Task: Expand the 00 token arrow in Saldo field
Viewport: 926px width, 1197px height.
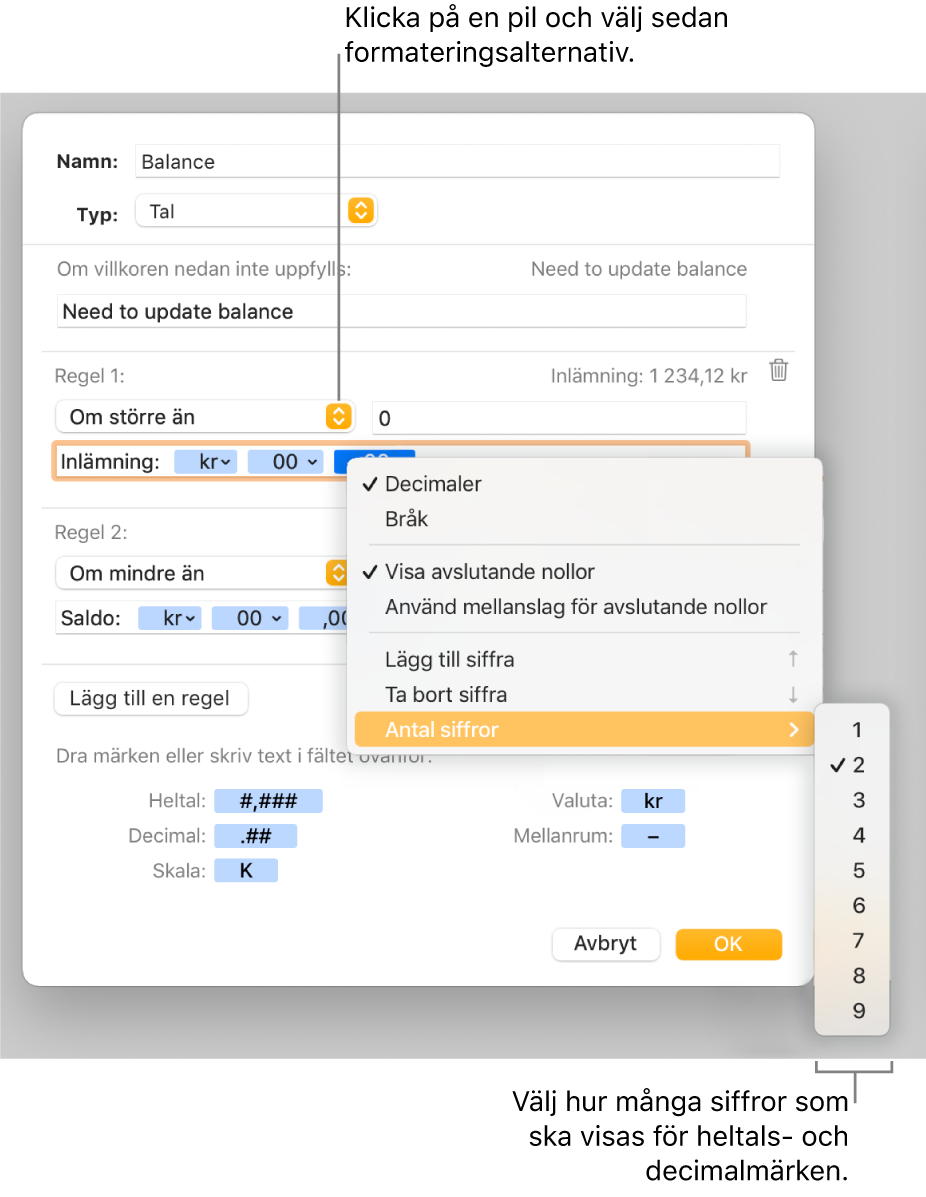Action: (x=276, y=618)
